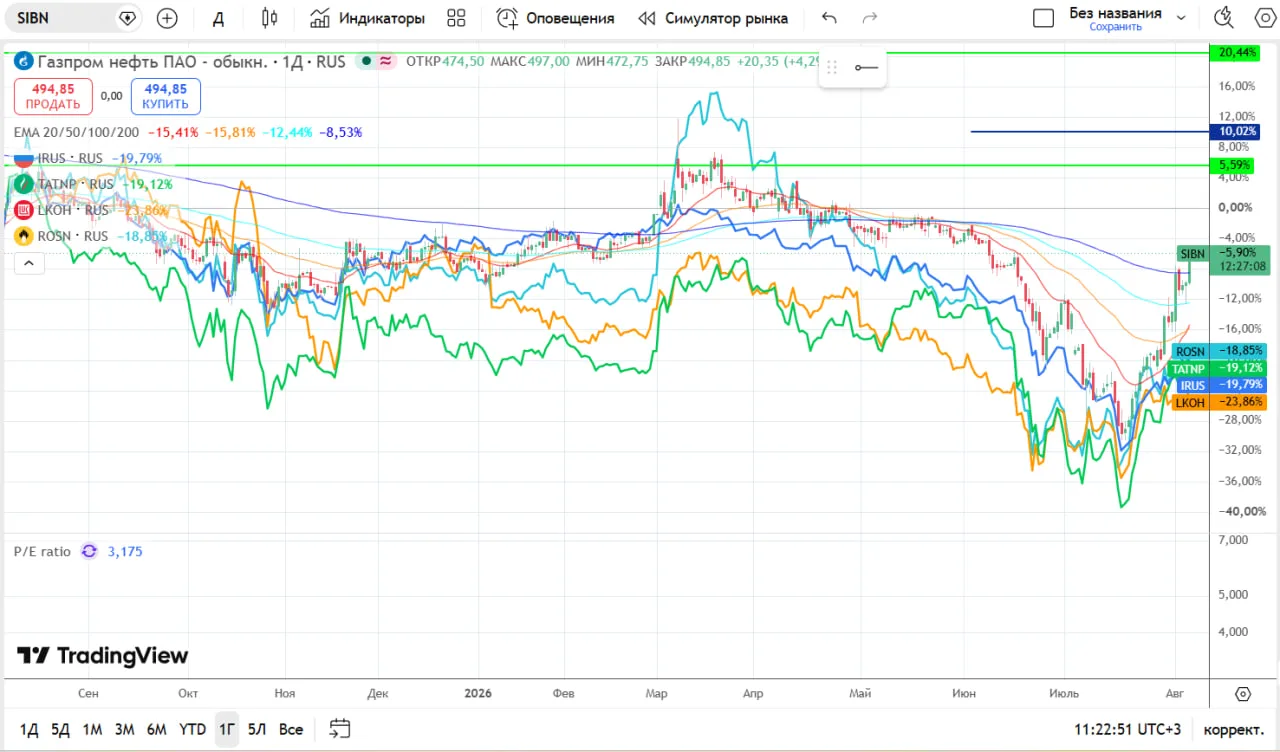Click the 20,44% green price label

(x=1233, y=52)
